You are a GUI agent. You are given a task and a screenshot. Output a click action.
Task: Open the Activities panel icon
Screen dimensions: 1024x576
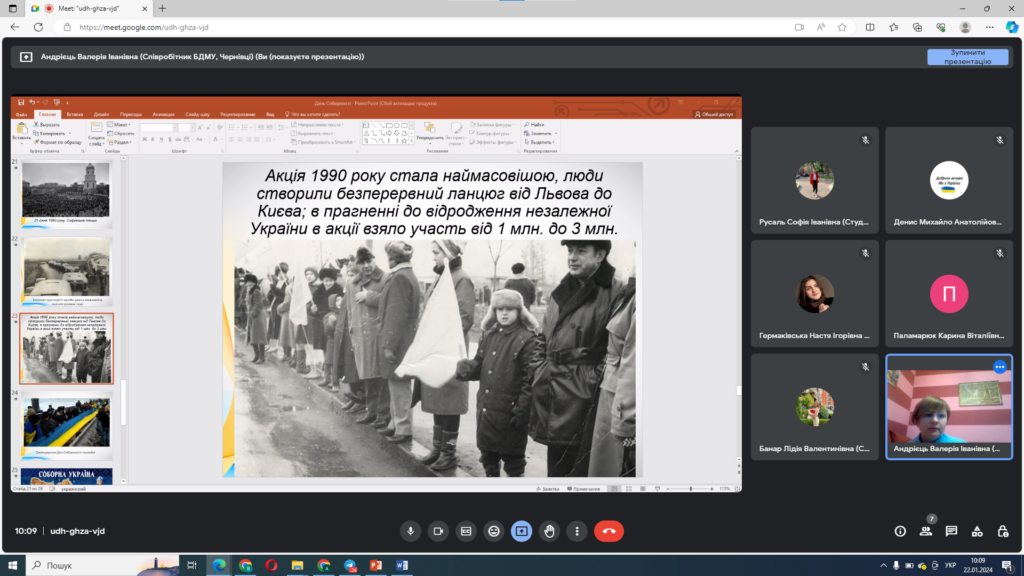(976, 531)
